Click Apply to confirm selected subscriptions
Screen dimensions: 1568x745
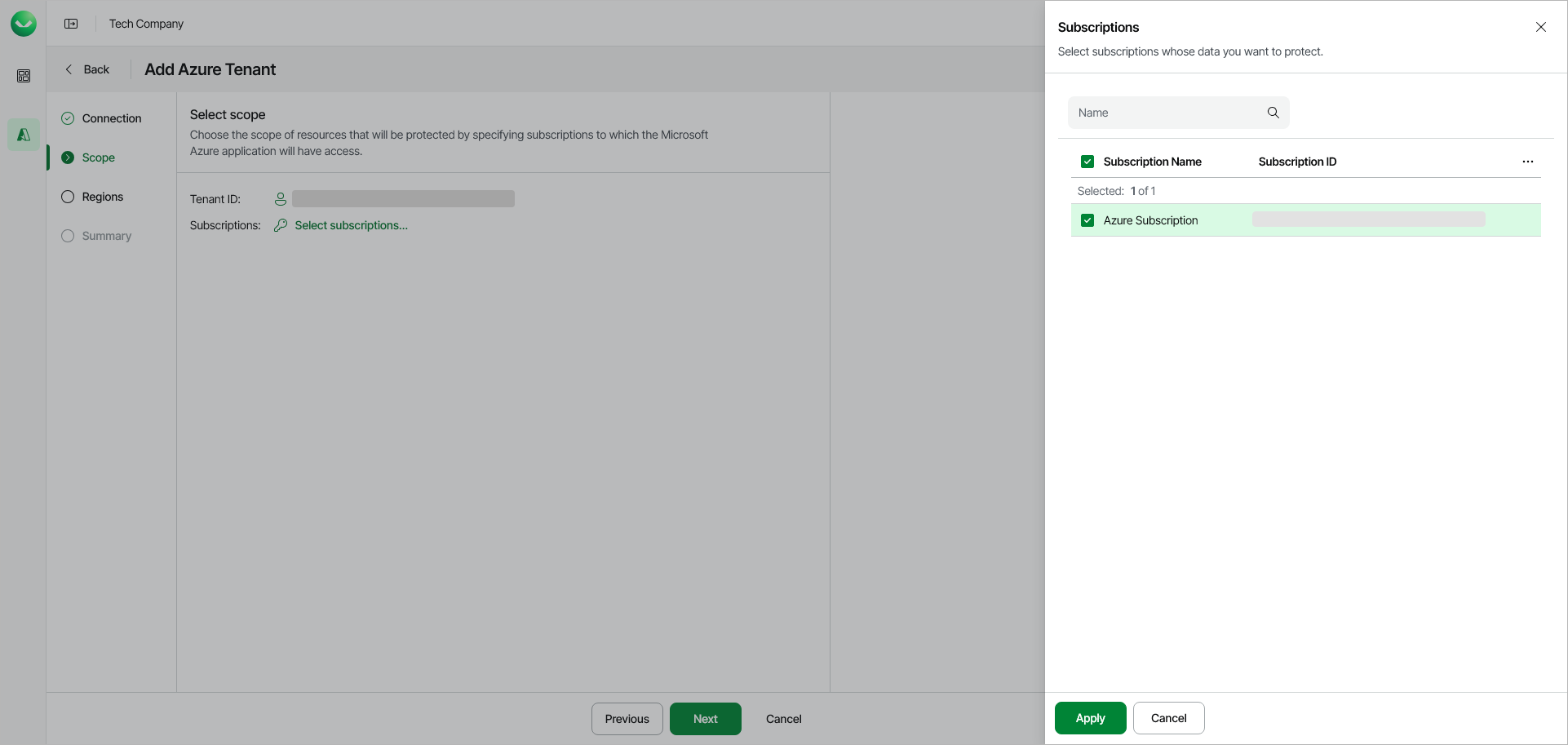click(1090, 718)
